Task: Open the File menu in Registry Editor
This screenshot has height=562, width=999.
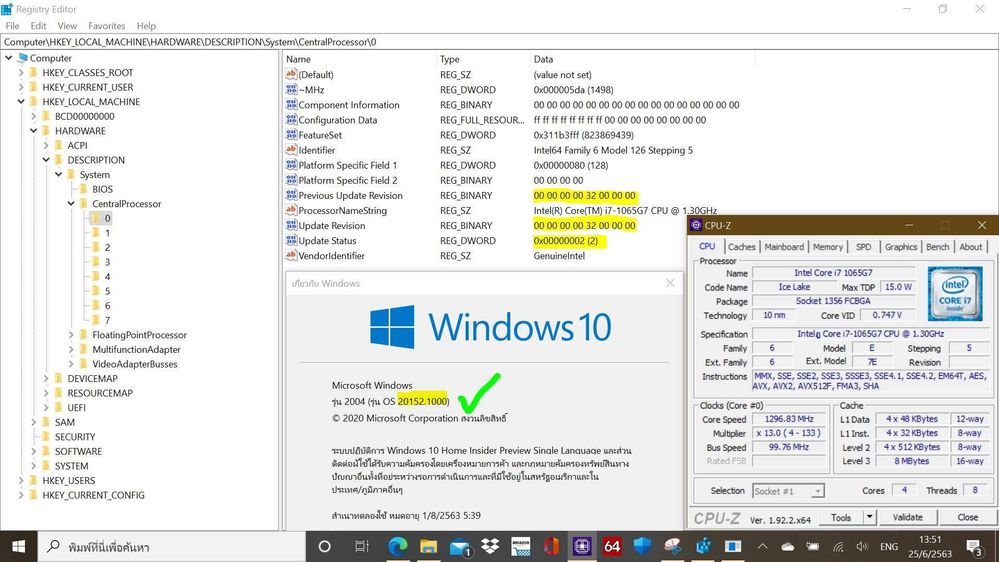Action: click(12, 25)
